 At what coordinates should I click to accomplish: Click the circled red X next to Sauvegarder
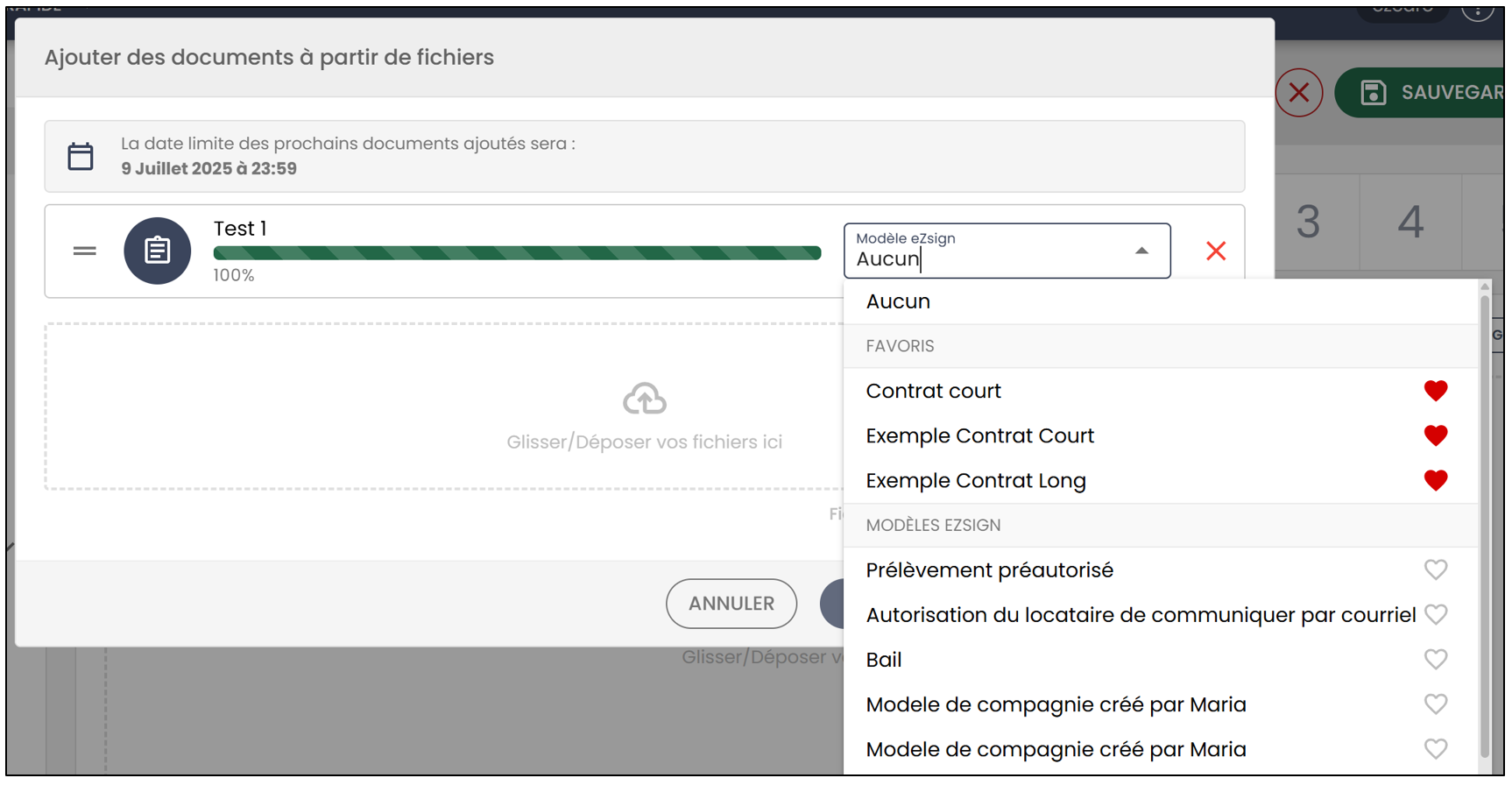click(1299, 92)
